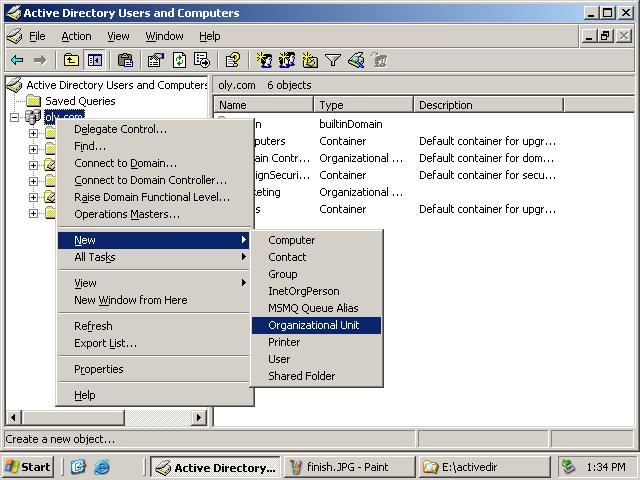Click the Find objects toolbar icon
Viewport: 640px width, 480px height.
click(x=356, y=60)
